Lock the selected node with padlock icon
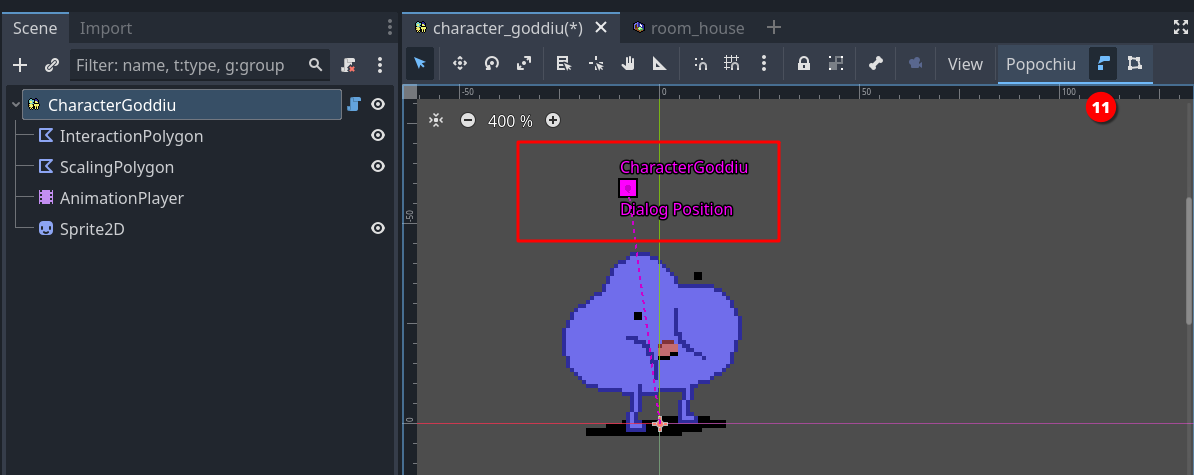Image resolution: width=1194 pixels, height=475 pixels. tap(803, 64)
